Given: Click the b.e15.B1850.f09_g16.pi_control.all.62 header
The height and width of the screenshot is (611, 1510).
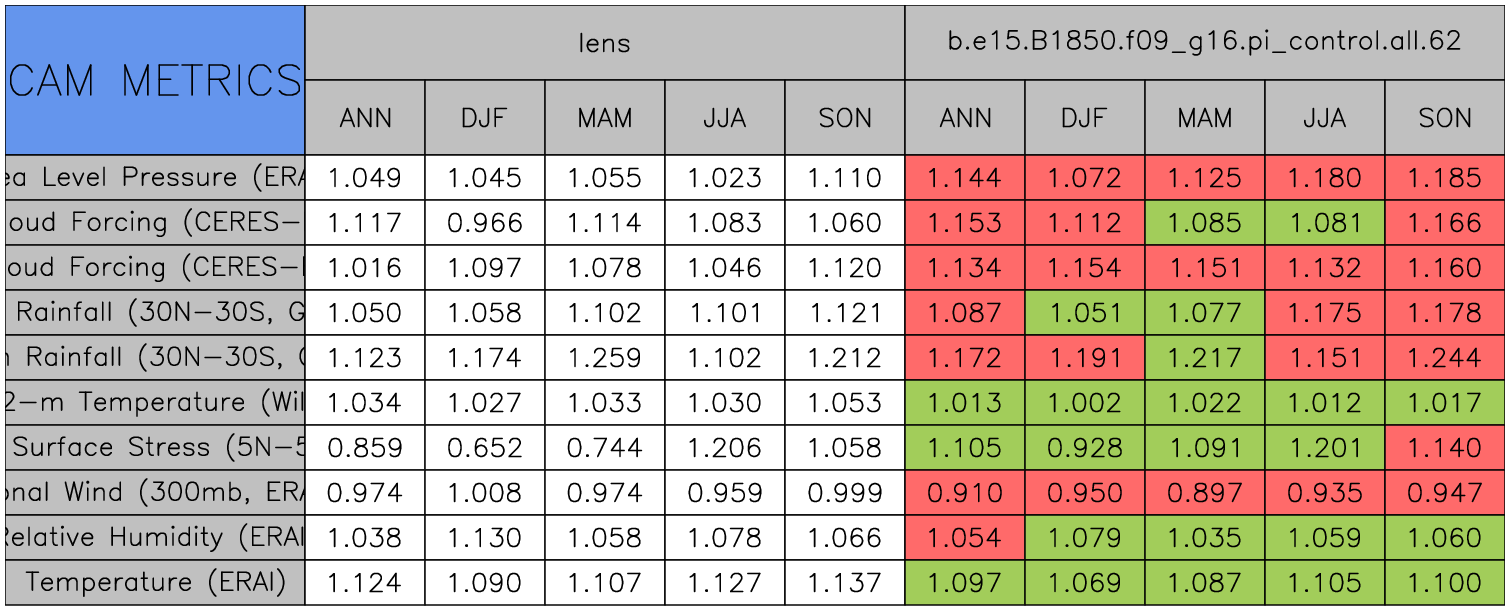Looking at the screenshot, I should [x=1204, y=43].
